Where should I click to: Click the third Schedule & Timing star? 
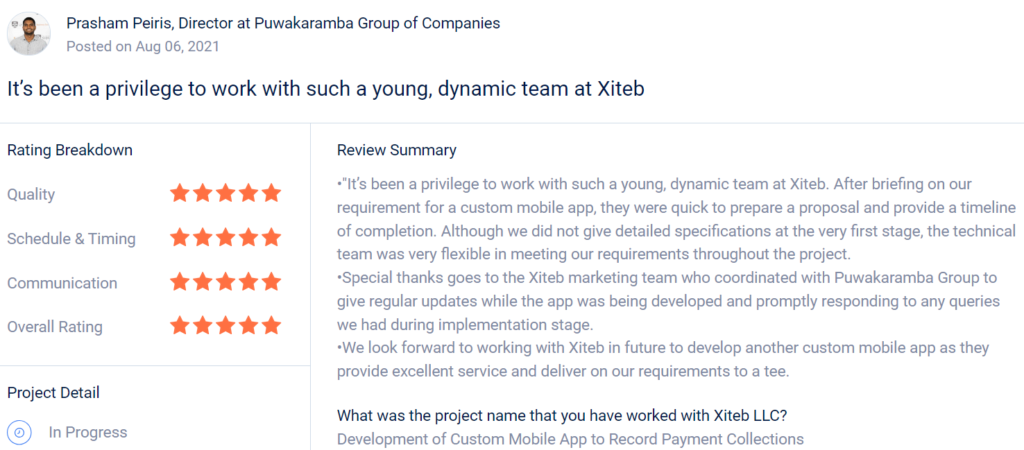click(x=225, y=238)
